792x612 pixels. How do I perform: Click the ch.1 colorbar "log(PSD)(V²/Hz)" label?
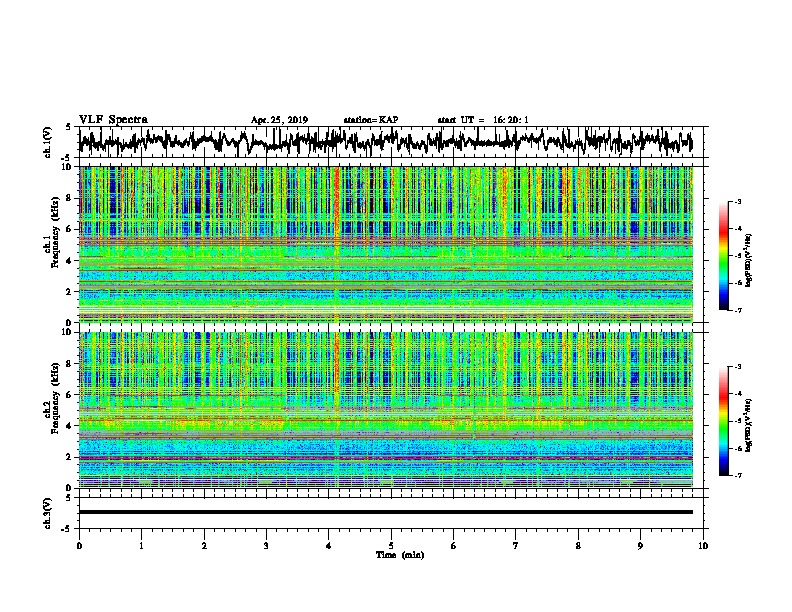pos(749,261)
